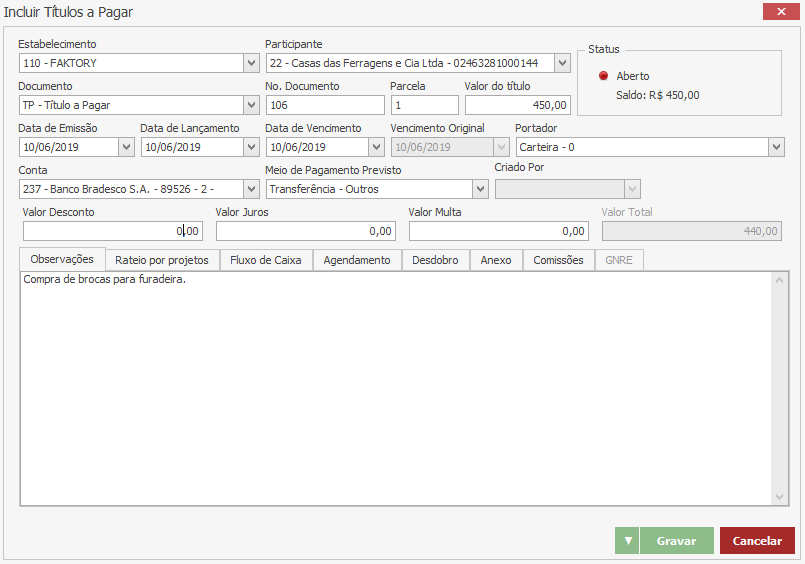
Task: Select the Agendamento tab
Action: coord(357,260)
